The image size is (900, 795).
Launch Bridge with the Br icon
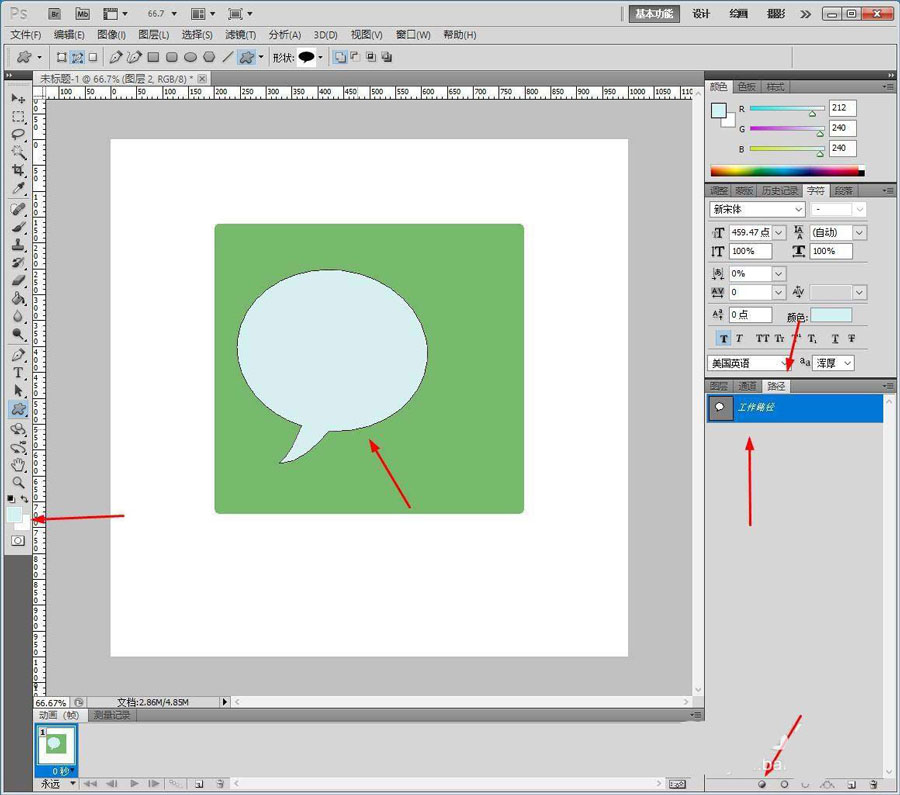point(56,14)
